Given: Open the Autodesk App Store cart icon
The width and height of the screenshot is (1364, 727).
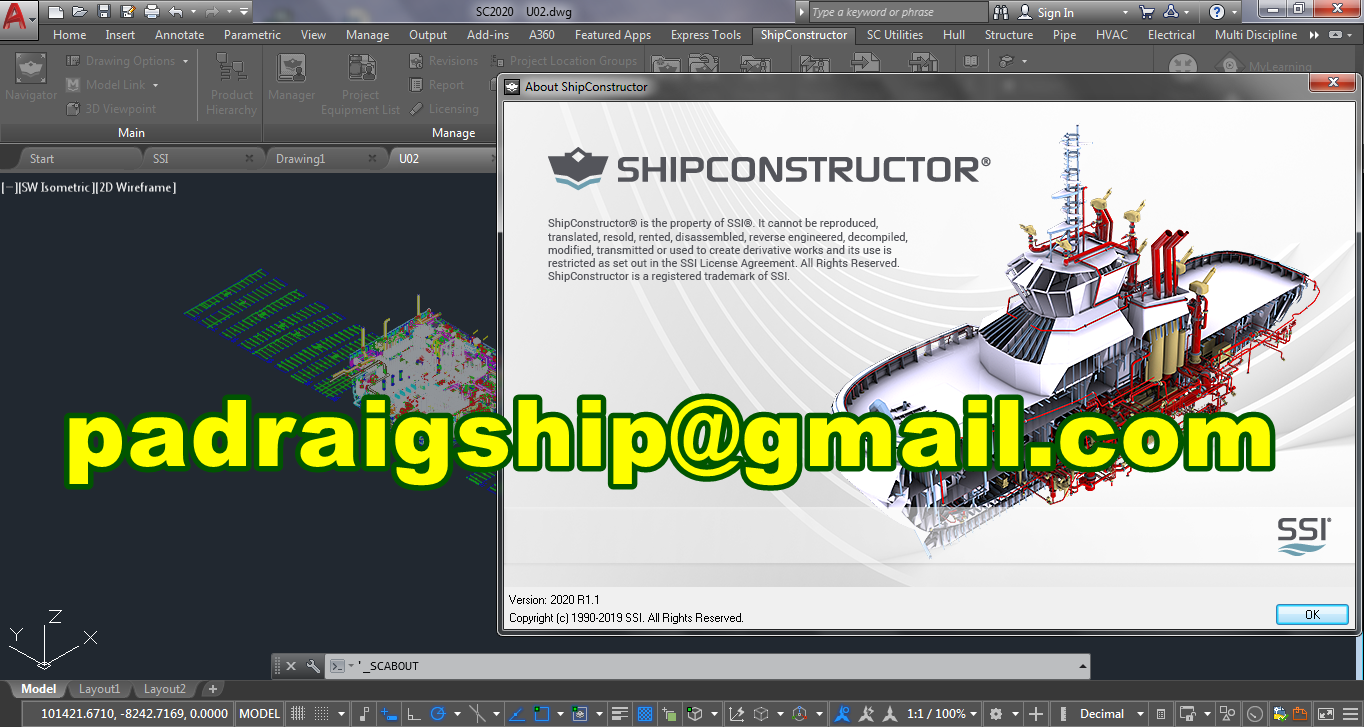Looking at the screenshot, I should pyautogui.click(x=1146, y=12).
